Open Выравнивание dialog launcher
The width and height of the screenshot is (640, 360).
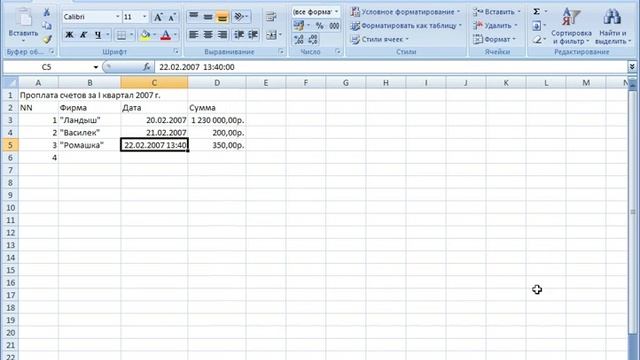pos(281,52)
